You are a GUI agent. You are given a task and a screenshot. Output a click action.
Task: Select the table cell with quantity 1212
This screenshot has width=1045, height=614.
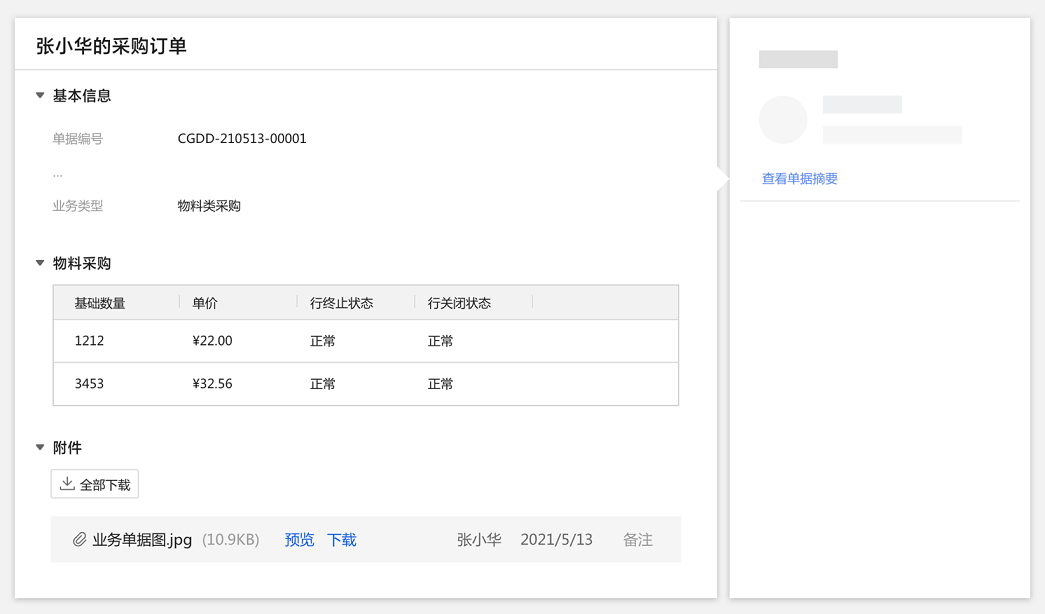pyautogui.click(x=89, y=341)
